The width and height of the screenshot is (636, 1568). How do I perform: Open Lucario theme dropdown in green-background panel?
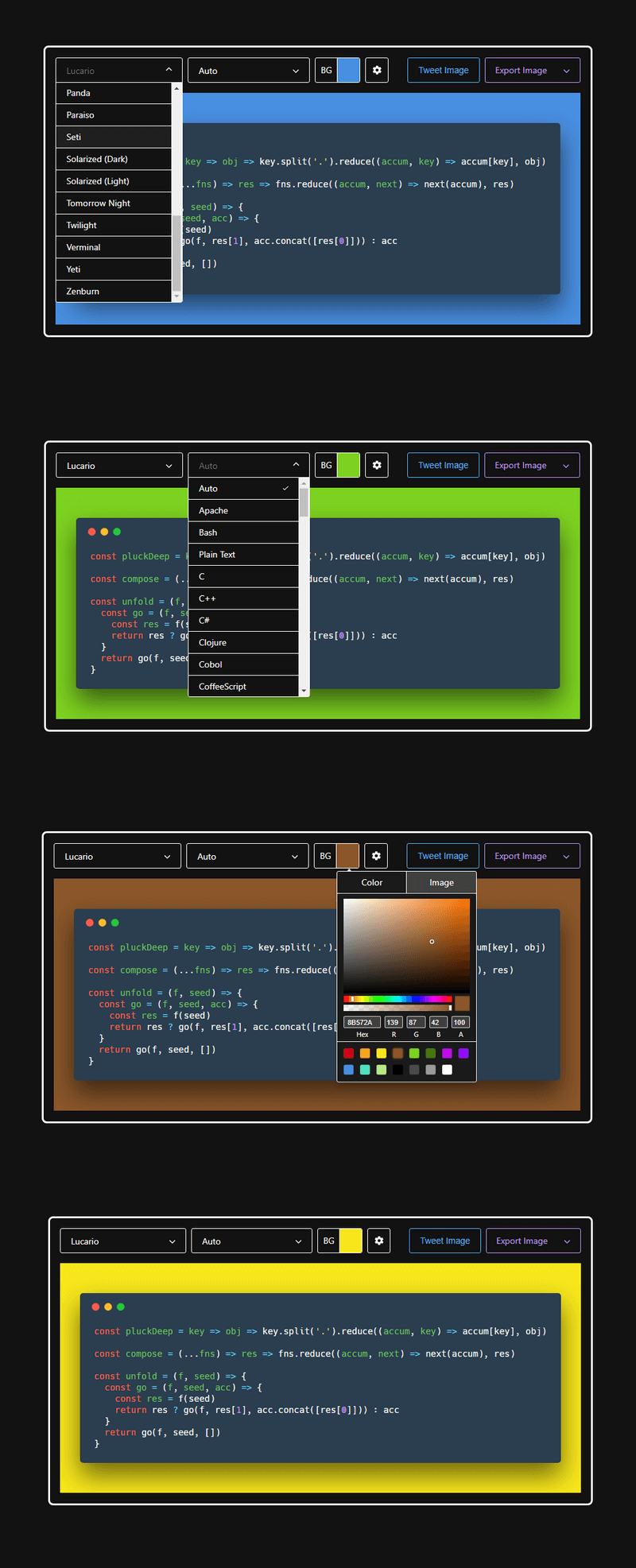pyautogui.click(x=119, y=465)
